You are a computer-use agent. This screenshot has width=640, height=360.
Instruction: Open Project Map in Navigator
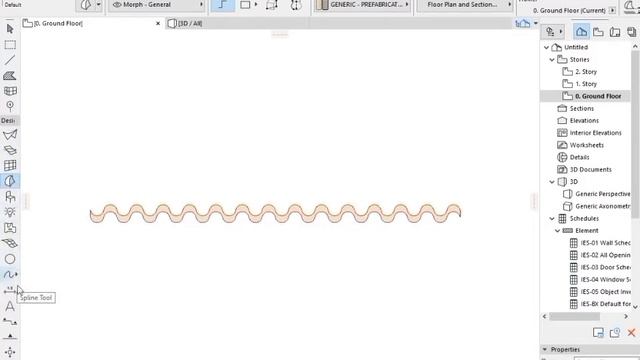(581, 32)
